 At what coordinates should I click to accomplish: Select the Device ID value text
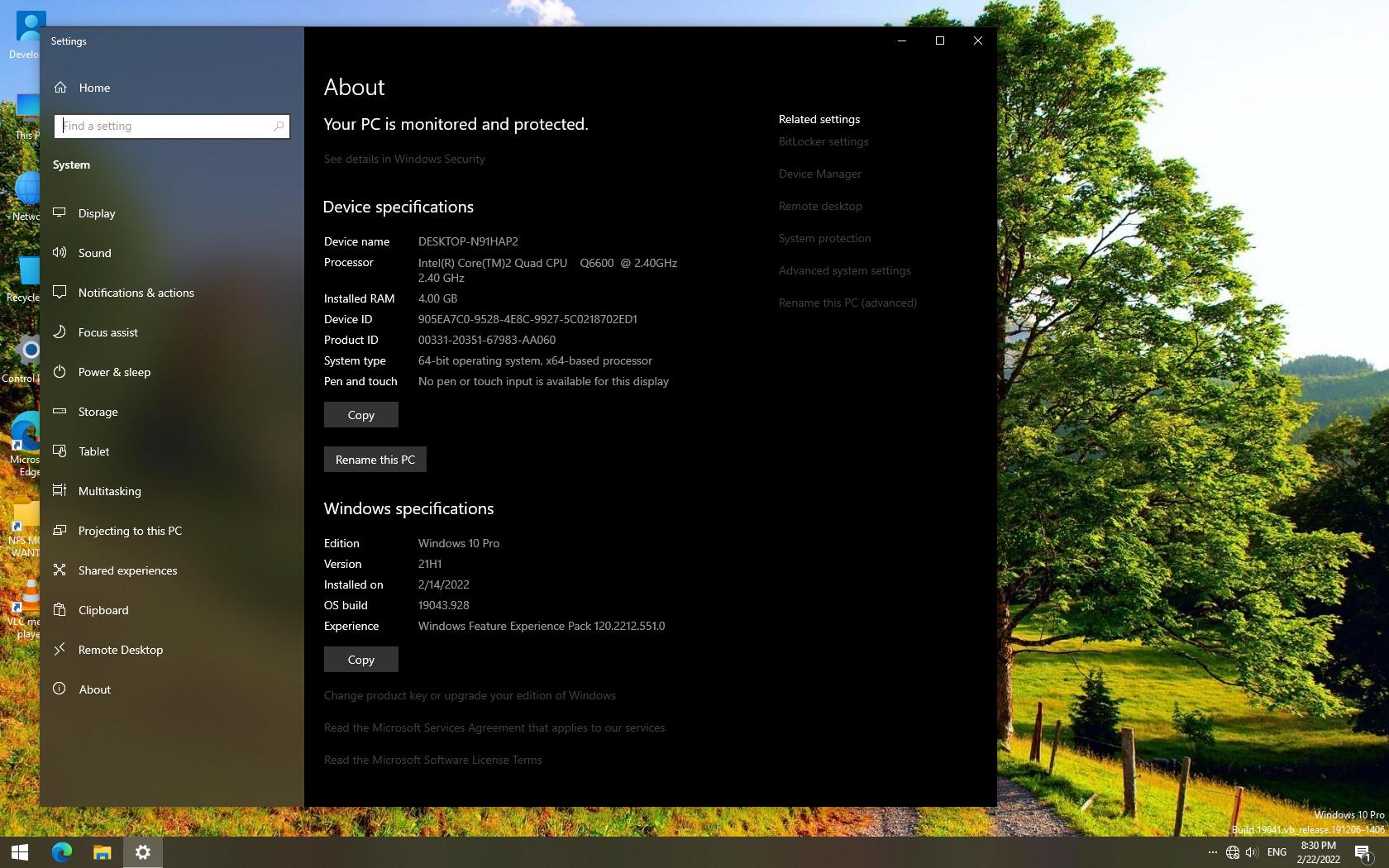527,319
